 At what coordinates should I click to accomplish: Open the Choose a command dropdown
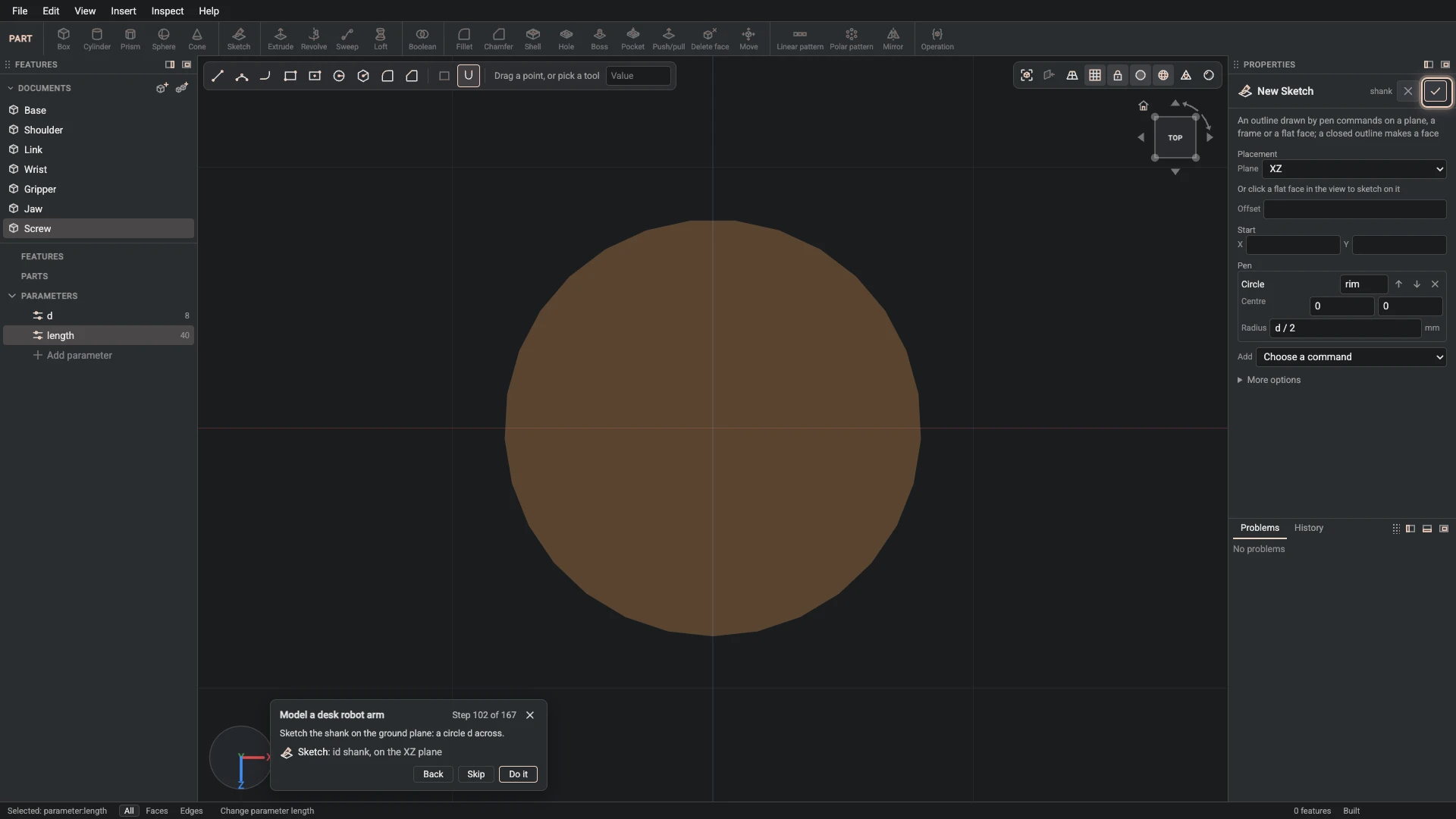(1351, 357)
